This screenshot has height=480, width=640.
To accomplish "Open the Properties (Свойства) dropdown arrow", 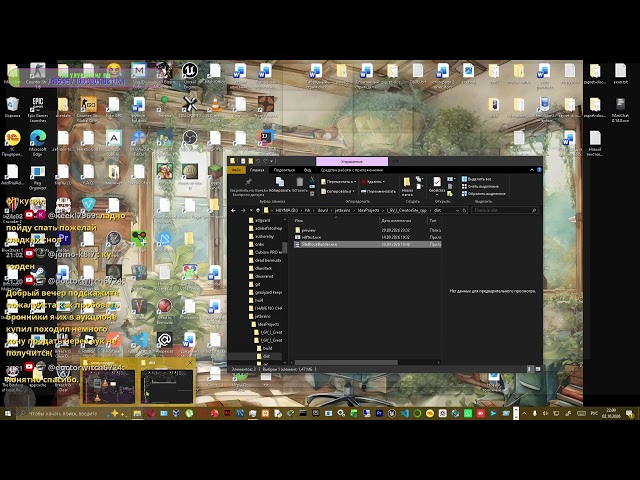I will (x=437, y=195).
